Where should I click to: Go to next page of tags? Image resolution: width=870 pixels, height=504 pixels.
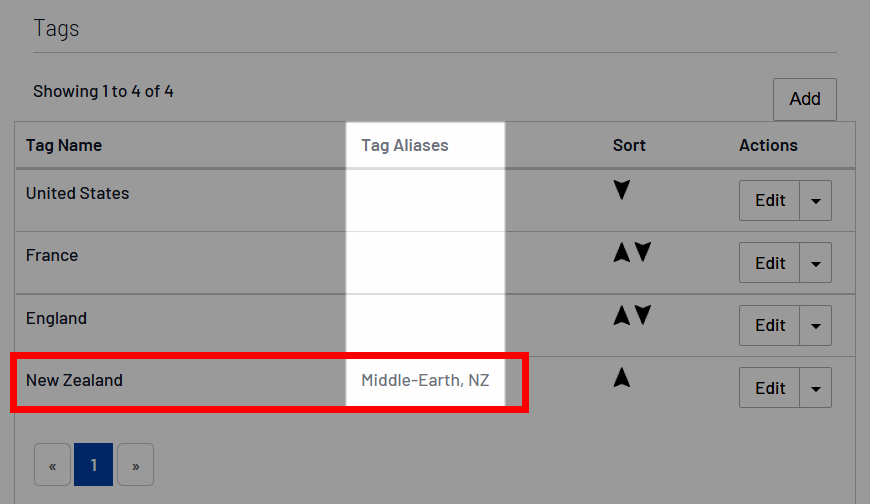135,465
